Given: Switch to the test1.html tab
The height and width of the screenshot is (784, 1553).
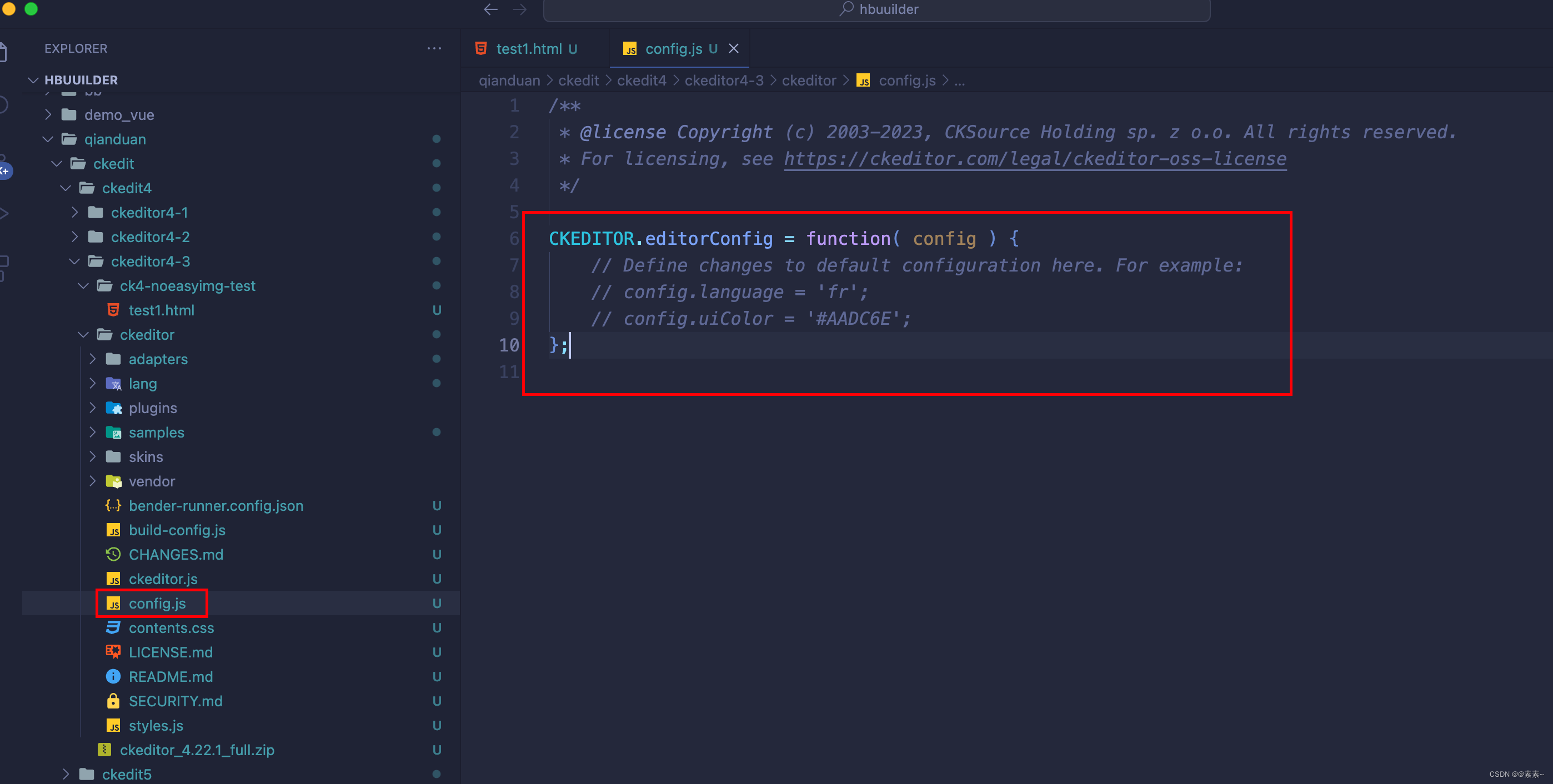Looking at the screenshot, I should [529, 48].
